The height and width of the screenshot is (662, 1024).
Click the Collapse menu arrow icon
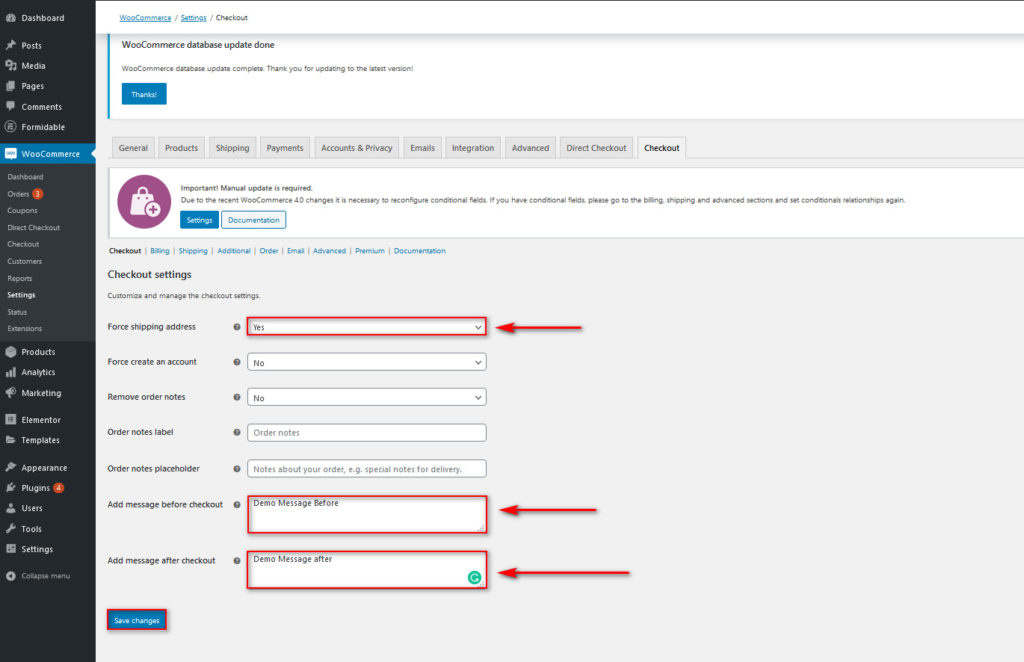point(10,576)
